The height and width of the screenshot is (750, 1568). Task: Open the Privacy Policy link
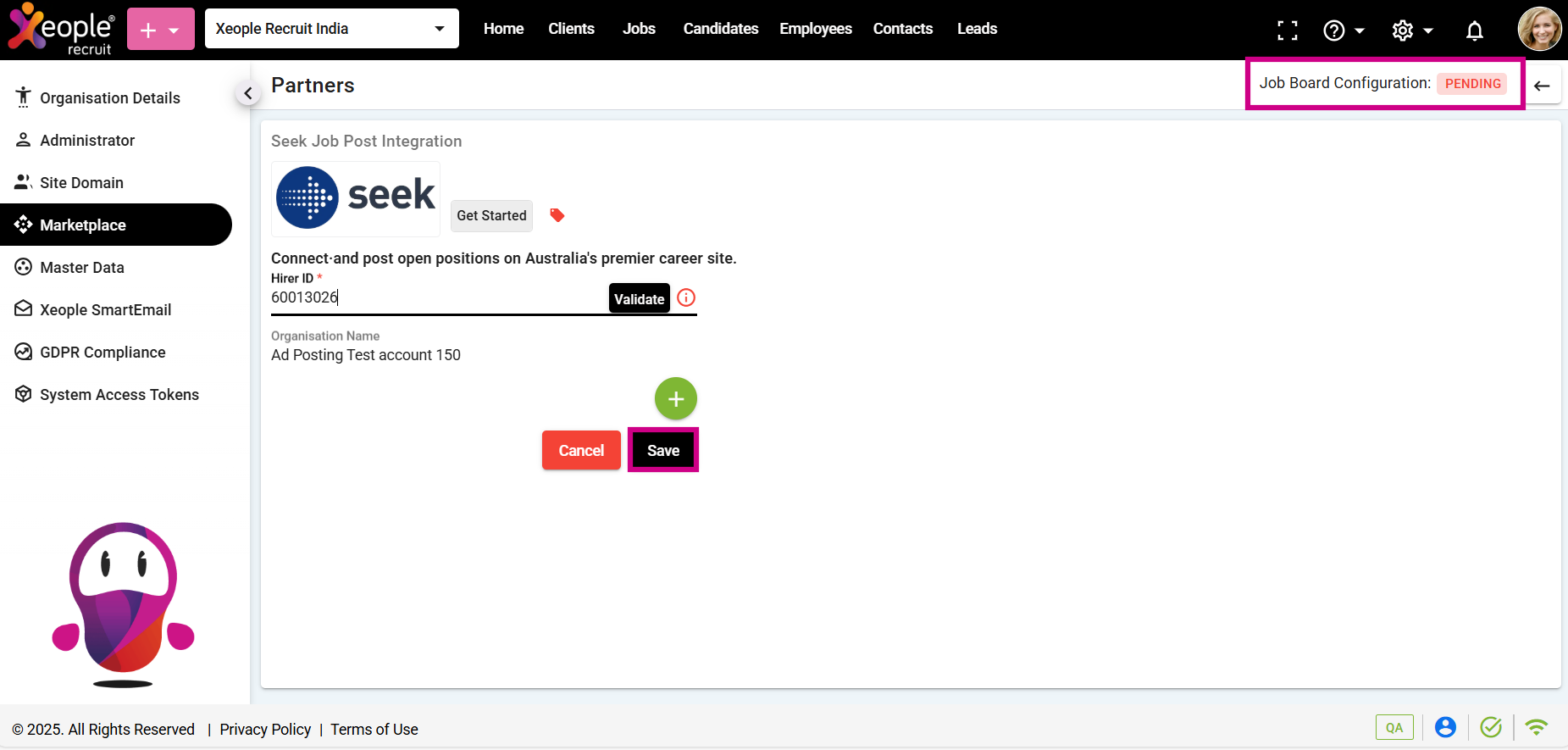265,730
